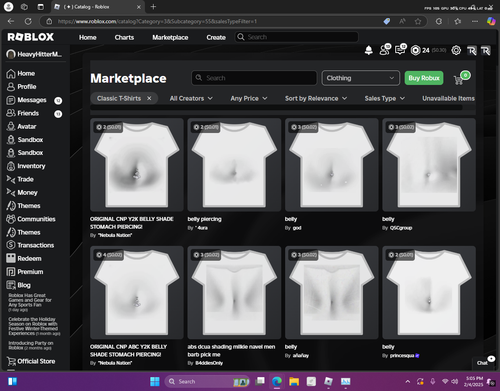Open friend requests icon in top bar
The image size is (500, 391).
(x=385, y=50)
